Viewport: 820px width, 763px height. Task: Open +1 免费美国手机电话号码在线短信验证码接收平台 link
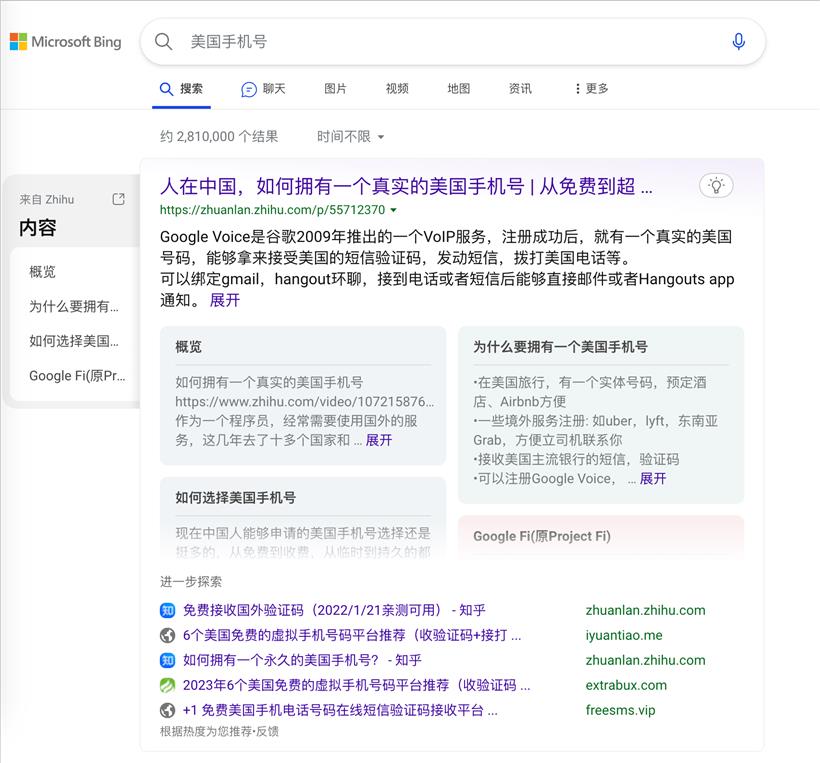340,710
